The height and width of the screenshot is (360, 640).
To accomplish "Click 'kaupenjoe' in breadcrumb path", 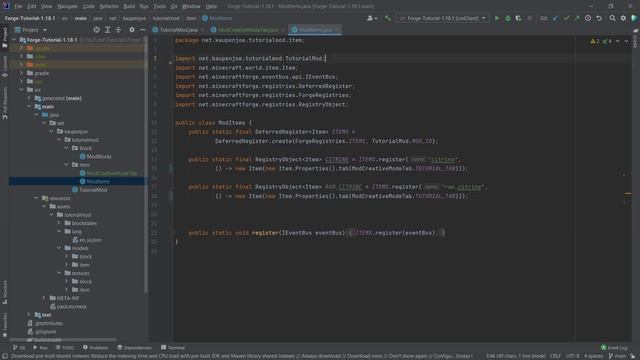I will pyautogui.click(x=134, y=18).
